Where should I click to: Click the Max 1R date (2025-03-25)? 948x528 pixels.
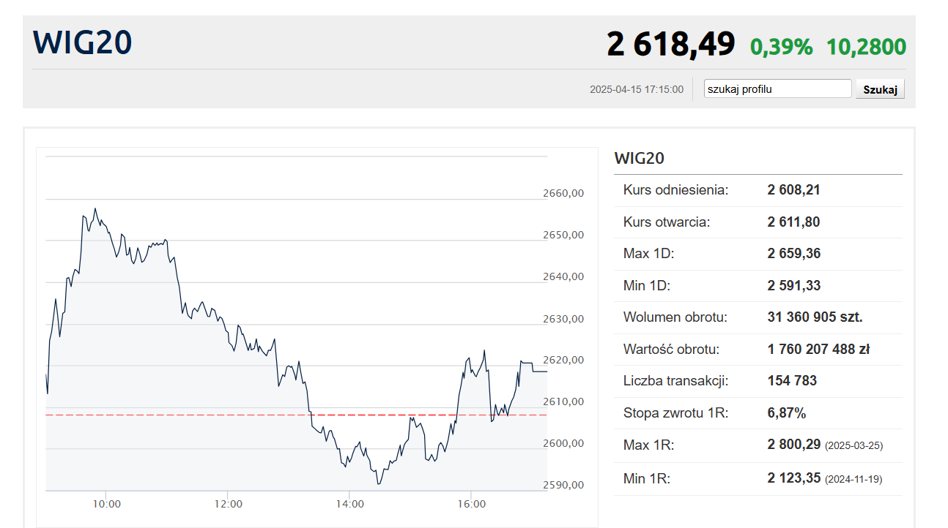coord(854,446)
